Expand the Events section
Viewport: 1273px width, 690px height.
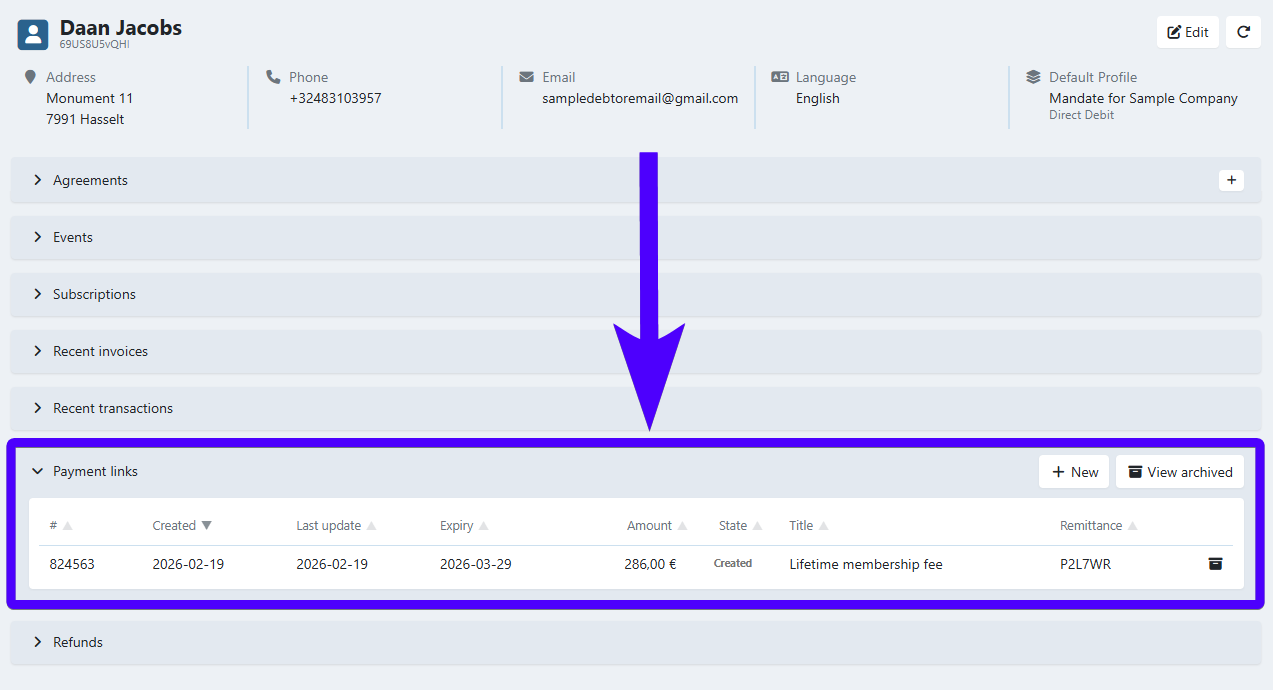(72, 237)
